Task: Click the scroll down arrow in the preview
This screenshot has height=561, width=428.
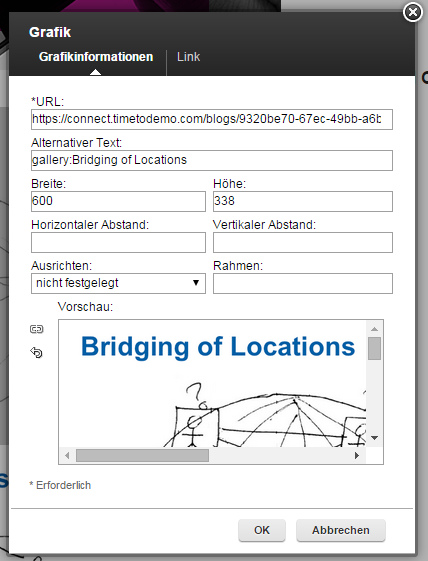Action: pos(374,438)
